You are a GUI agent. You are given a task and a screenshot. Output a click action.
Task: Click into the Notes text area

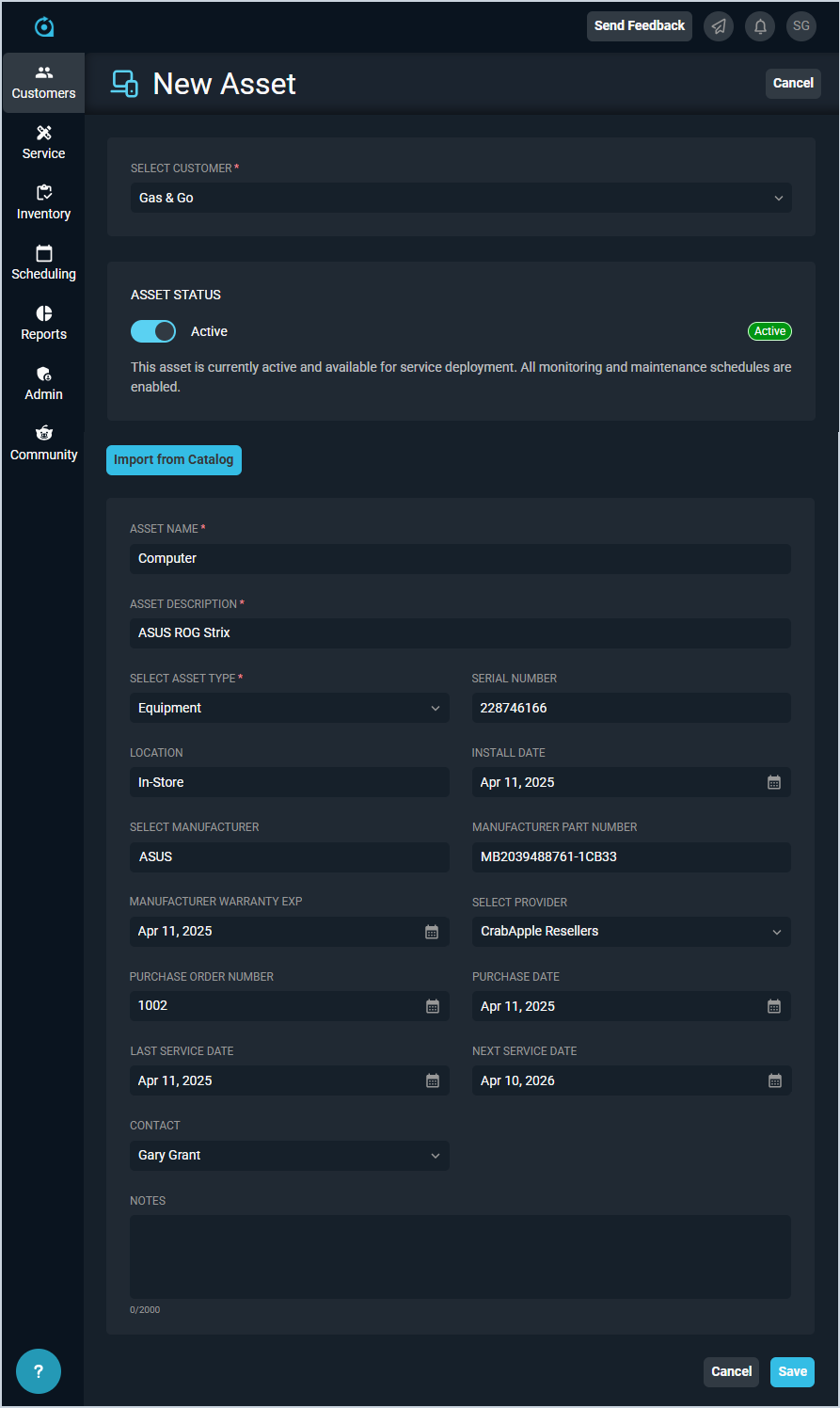point(460,1256)
